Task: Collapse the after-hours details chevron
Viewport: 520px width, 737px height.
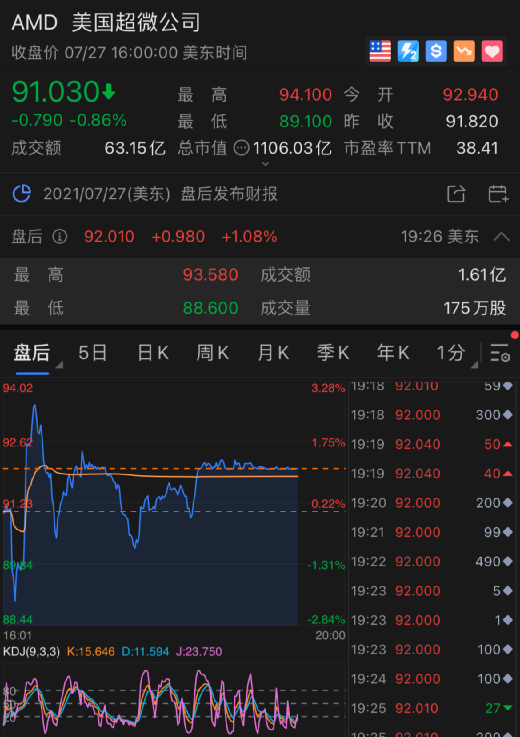Action: 501,236
